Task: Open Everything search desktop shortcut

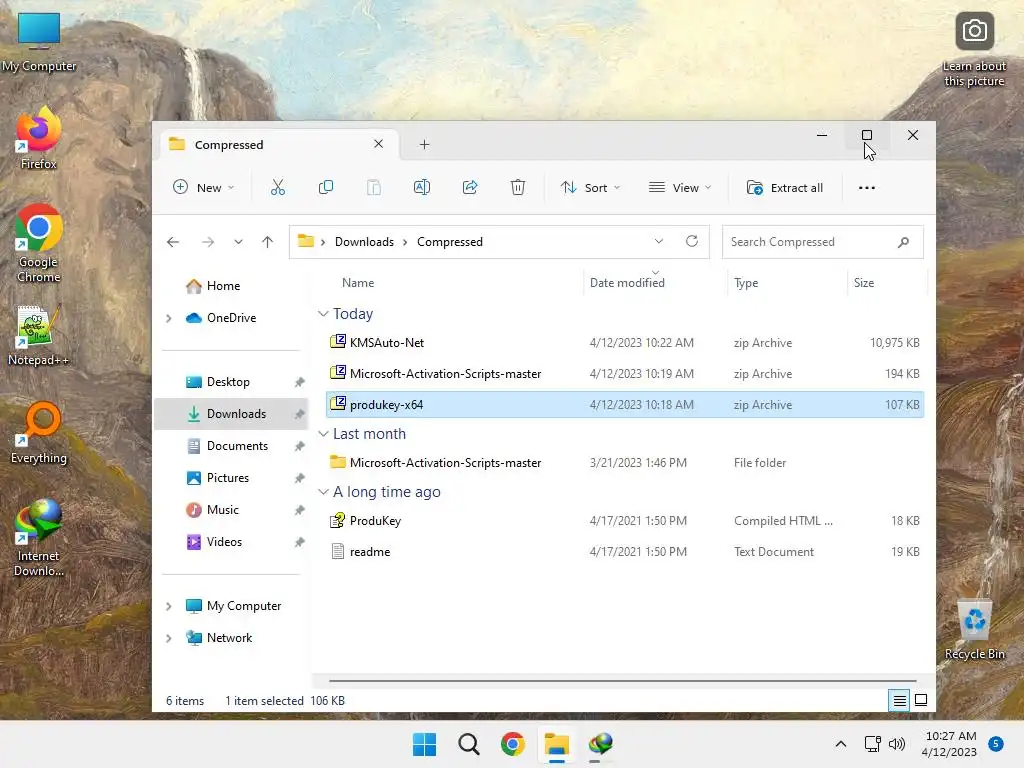Action: click(x=39, y=432)
